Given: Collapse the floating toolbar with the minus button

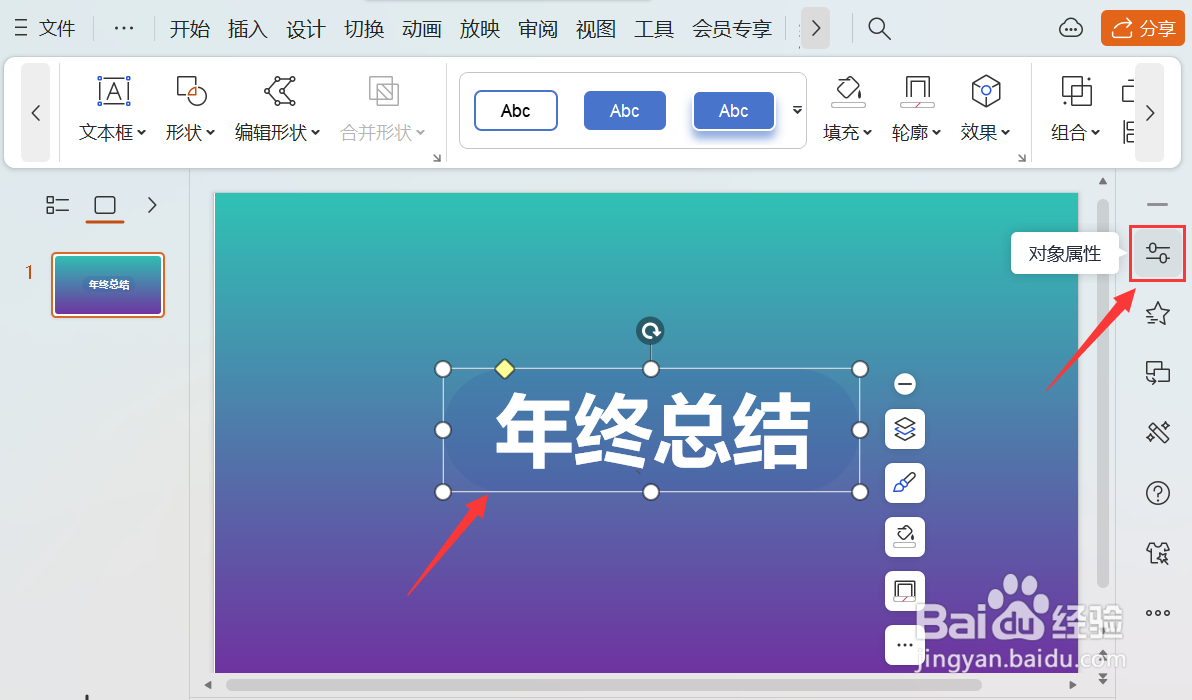Looking at the screenshot, I should pos(904,383).
